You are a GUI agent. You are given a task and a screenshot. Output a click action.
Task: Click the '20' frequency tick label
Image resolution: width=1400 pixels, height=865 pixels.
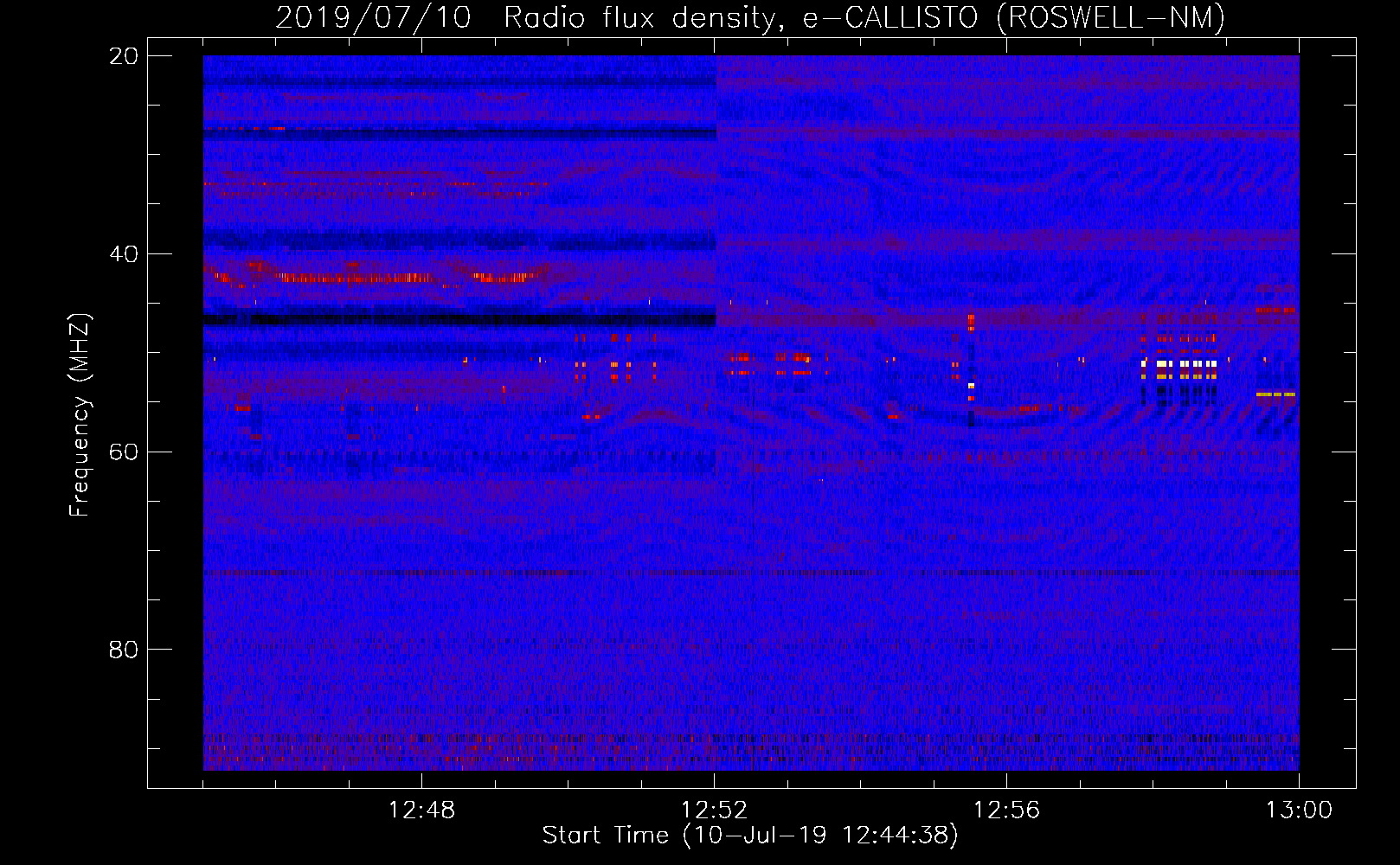tap(124, 56)
